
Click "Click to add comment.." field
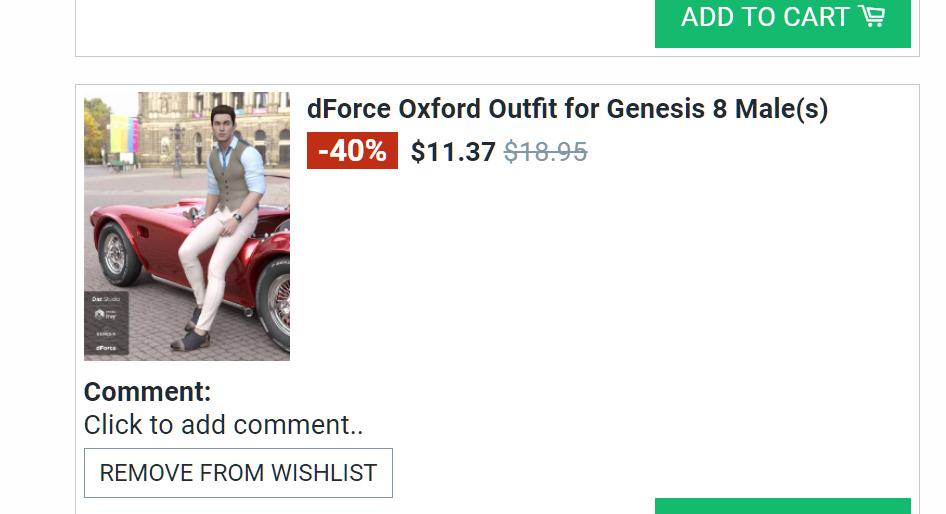(224, 425)
